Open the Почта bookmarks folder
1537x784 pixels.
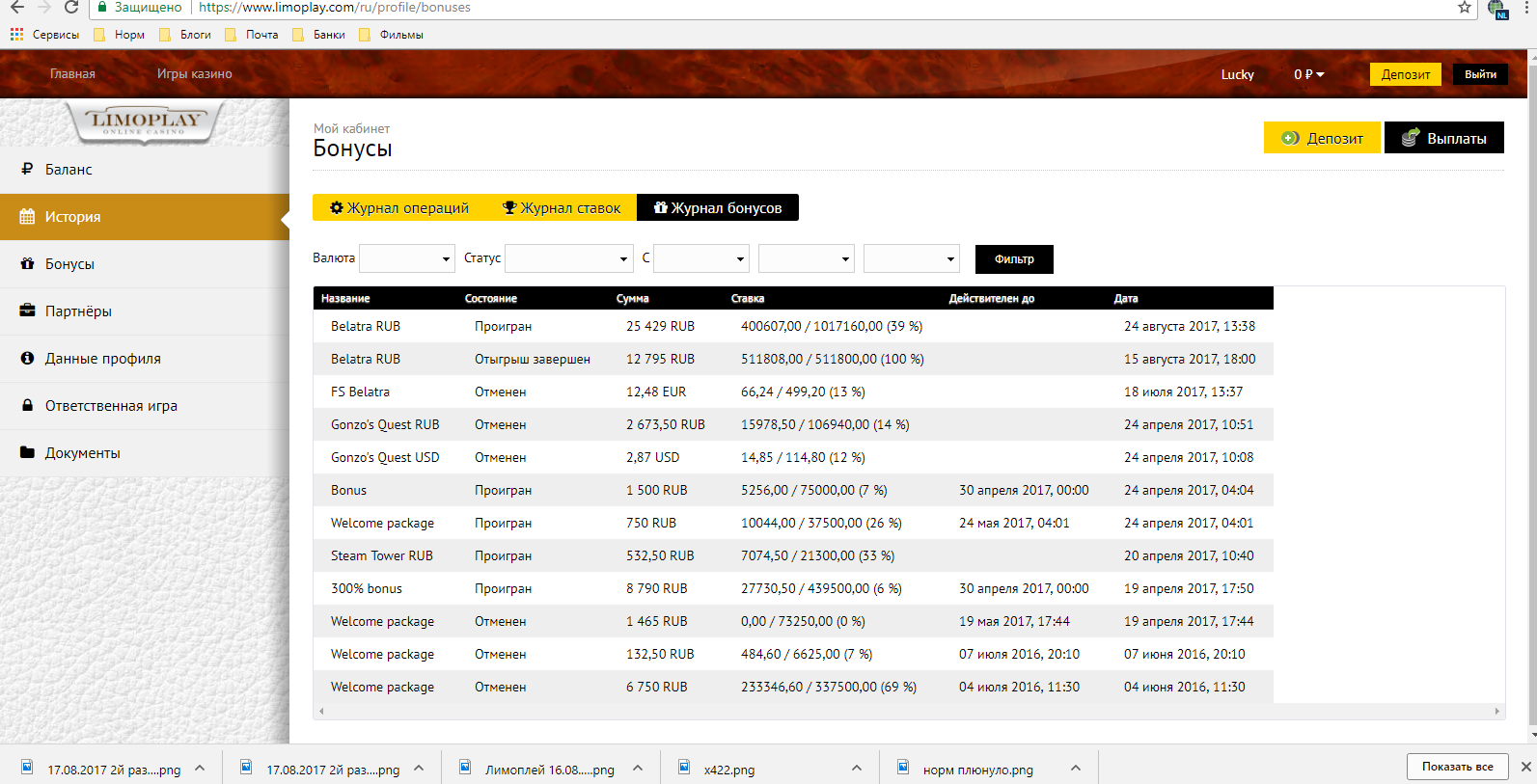tap(252, 34)
